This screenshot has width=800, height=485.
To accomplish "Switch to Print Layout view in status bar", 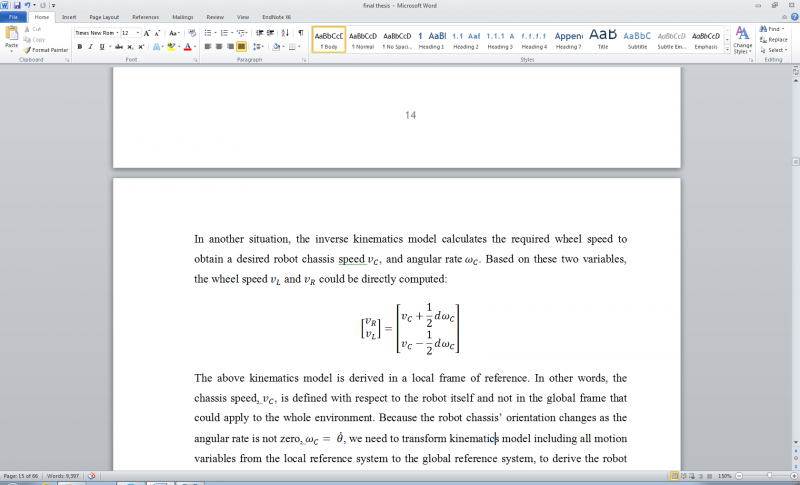I will 674,476.
